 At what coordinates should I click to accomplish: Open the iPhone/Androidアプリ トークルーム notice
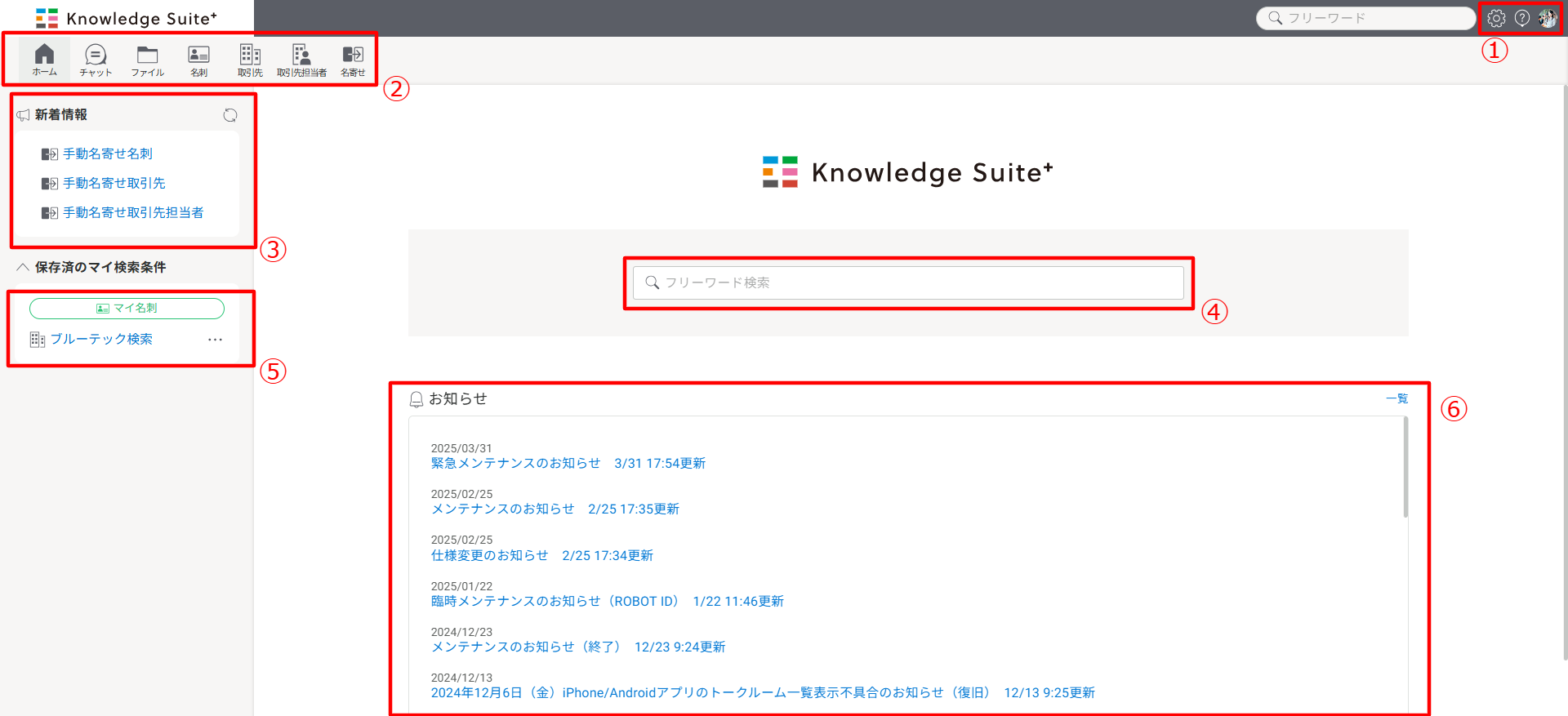(x=763, y=692)
